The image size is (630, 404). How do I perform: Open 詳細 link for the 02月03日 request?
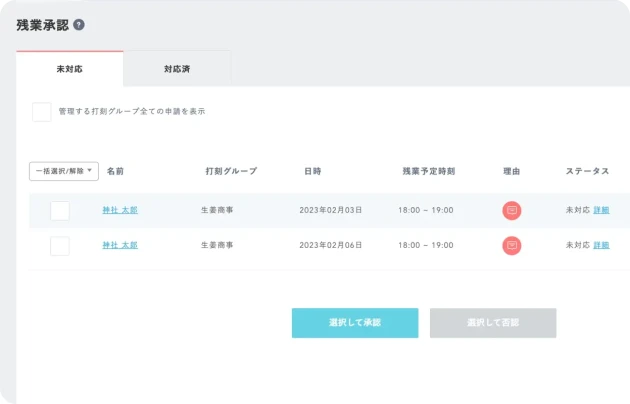[x=601, y=210]
